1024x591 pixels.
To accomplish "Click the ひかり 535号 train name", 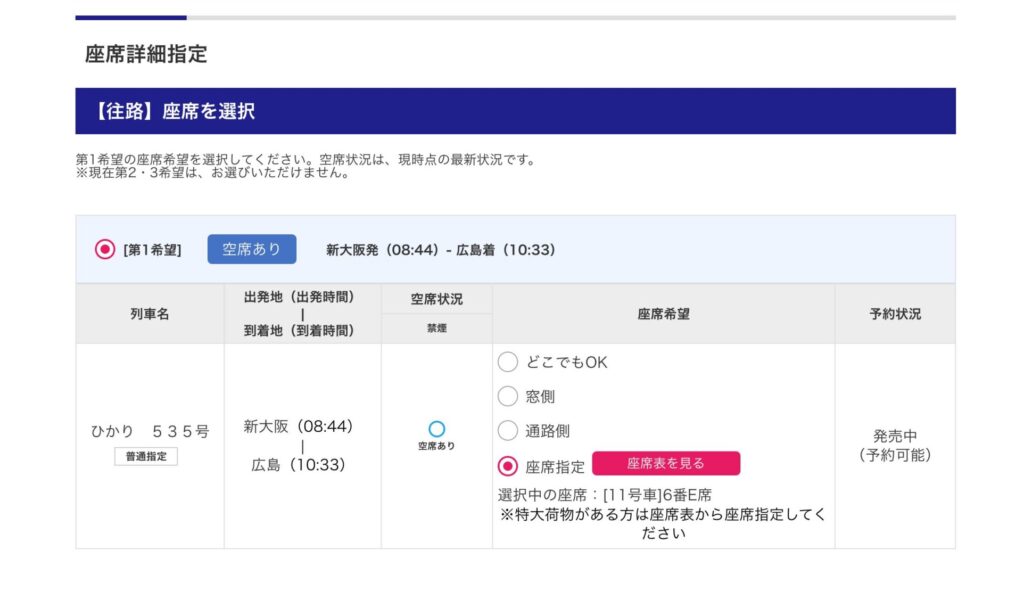I will coord(150,432).
